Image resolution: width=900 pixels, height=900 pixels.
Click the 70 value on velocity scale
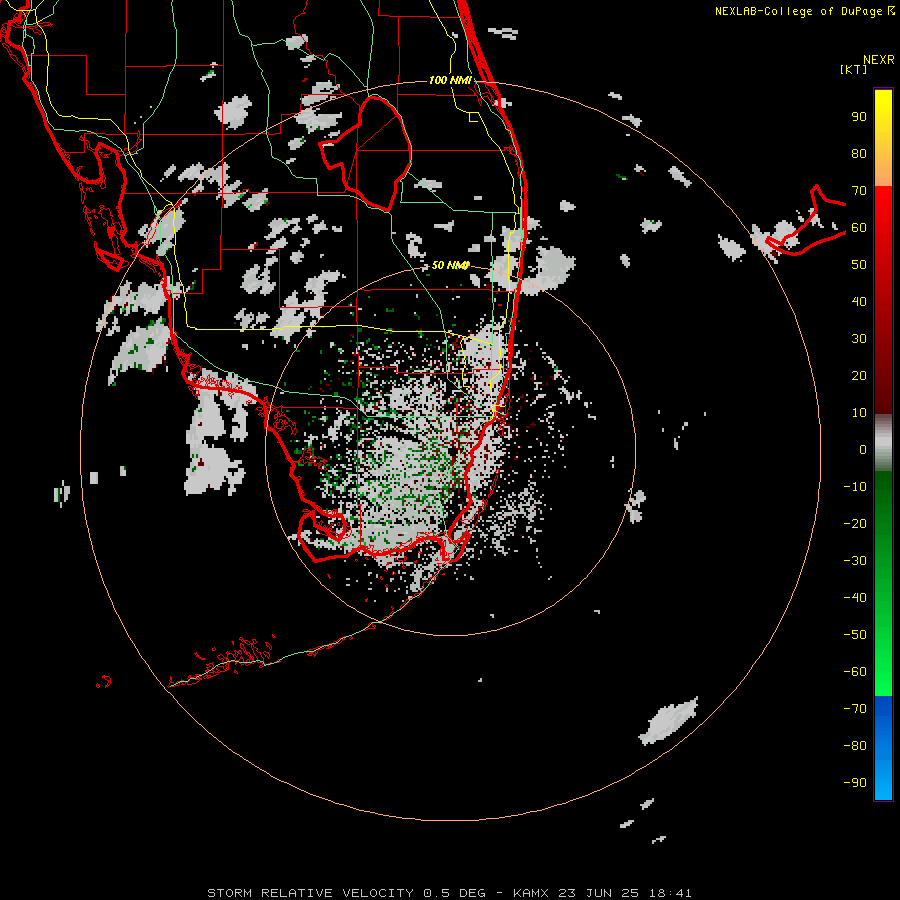coord(859,191)
